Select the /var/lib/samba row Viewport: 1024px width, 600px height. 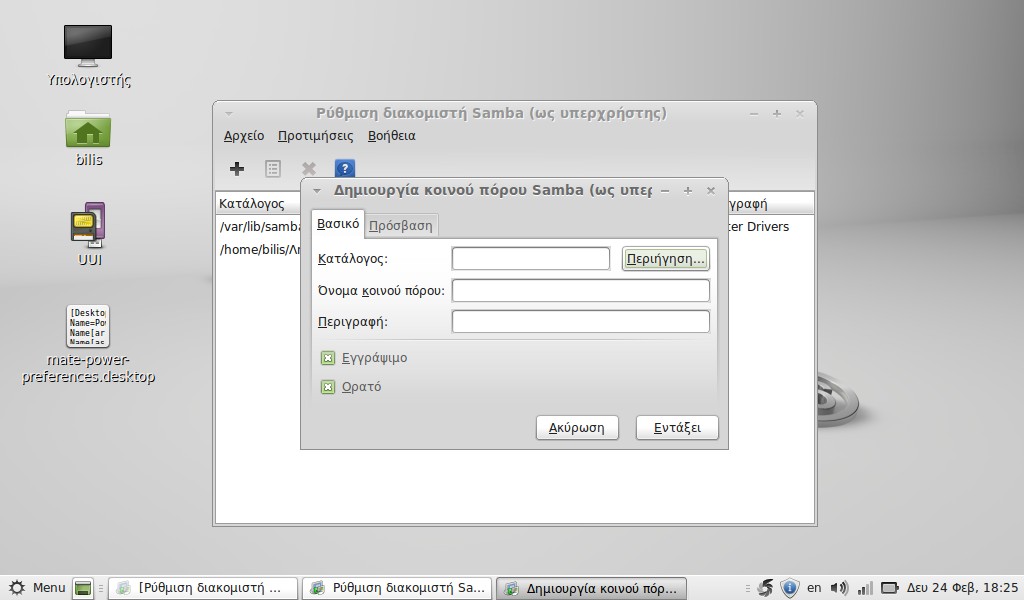[x=259, y=227]
